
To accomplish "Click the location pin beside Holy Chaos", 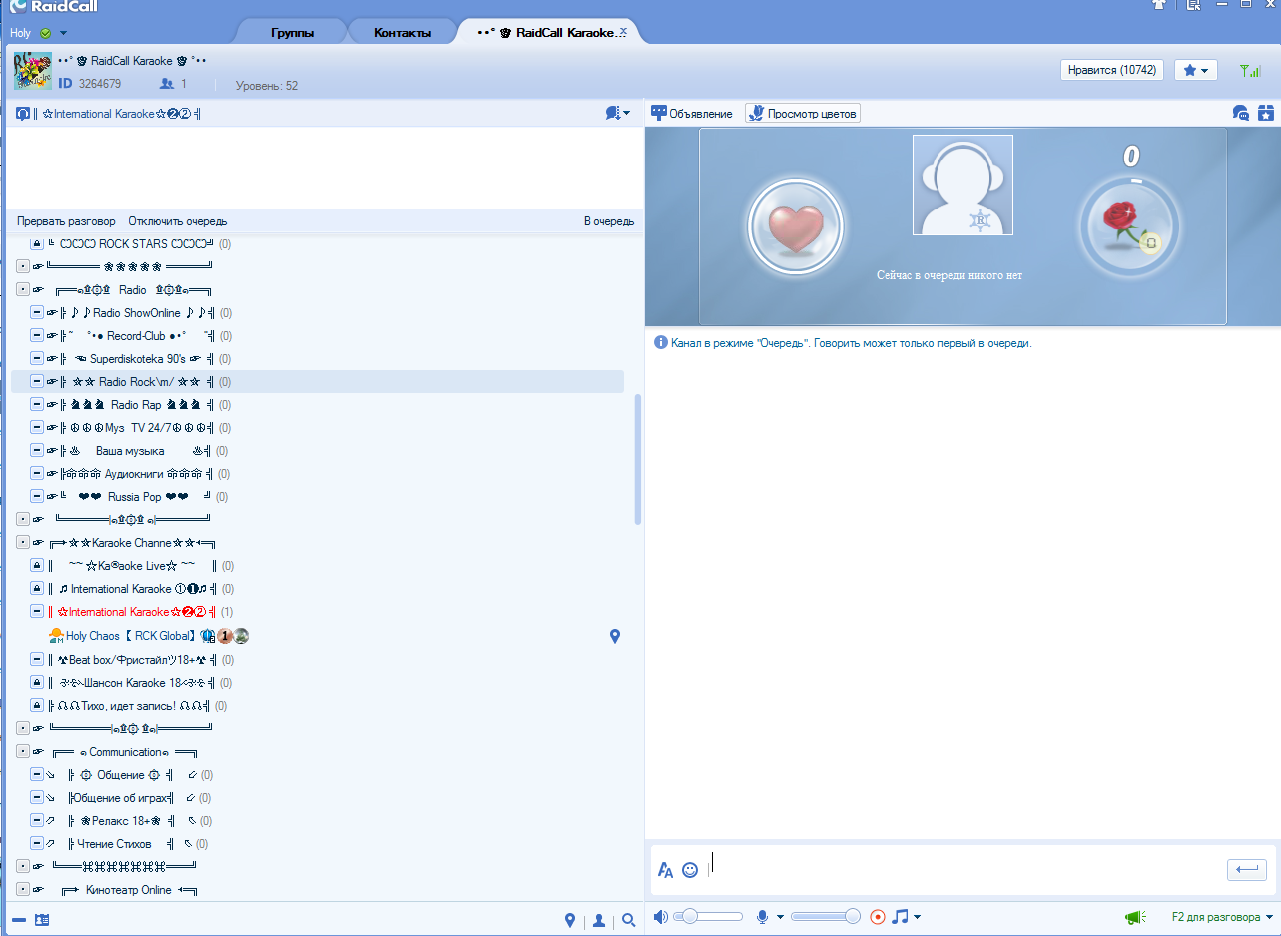I will click(615, 636).
